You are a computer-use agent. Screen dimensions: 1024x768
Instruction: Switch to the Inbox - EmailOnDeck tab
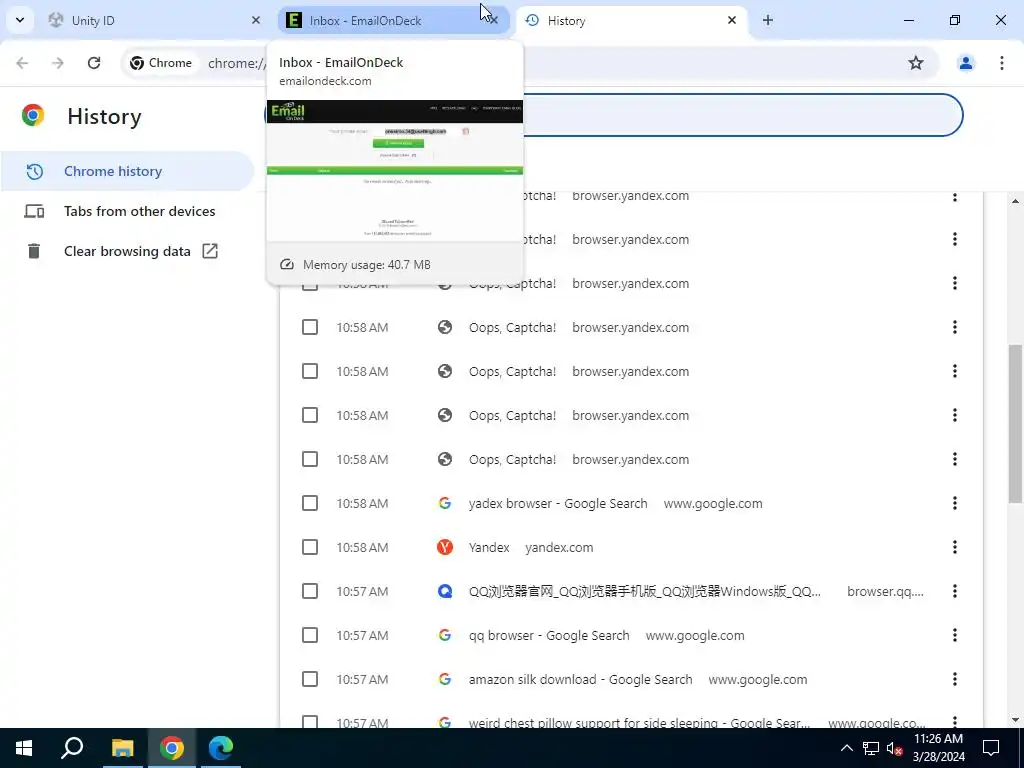393,20
